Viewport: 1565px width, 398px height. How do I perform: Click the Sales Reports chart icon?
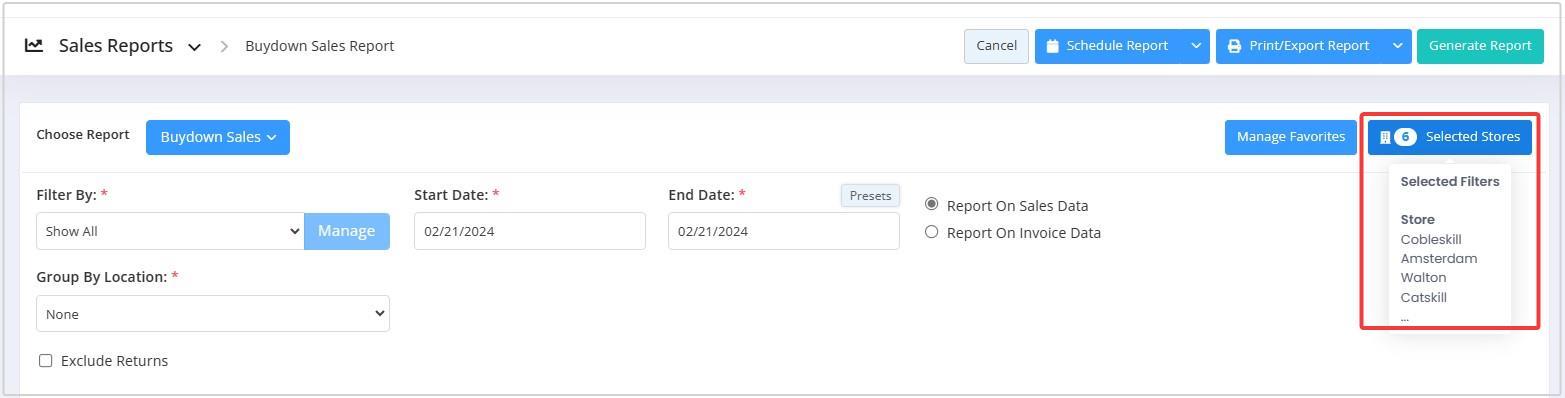pos(34,45)
